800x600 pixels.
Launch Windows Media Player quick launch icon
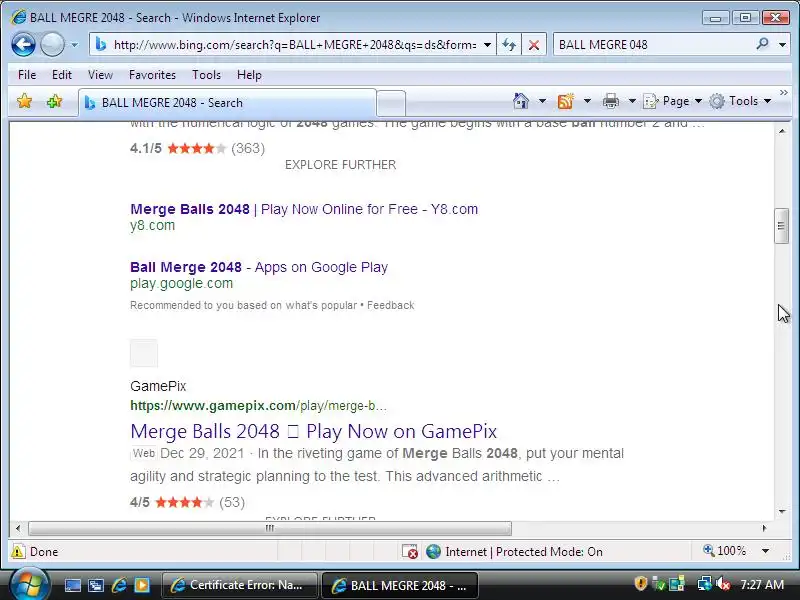[x=142, y=585]
